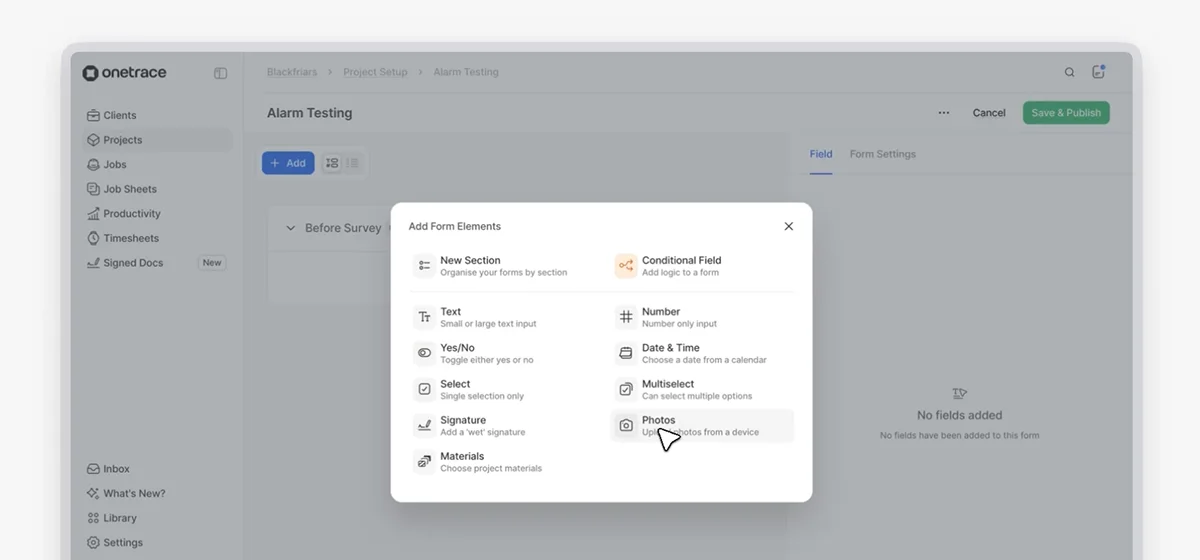Click 'Add logic to a form' description
1200x560 pixels.
(x=680, y=272)
